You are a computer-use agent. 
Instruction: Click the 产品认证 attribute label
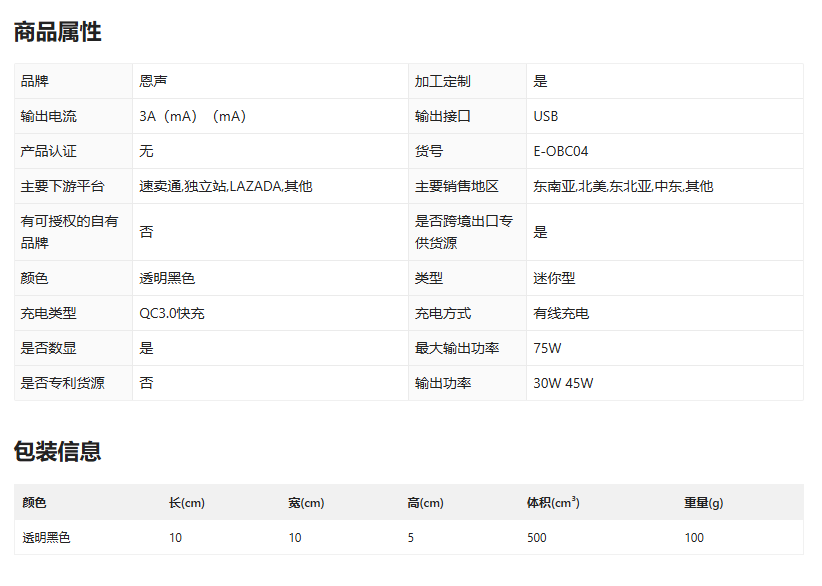tap(48, 151)
